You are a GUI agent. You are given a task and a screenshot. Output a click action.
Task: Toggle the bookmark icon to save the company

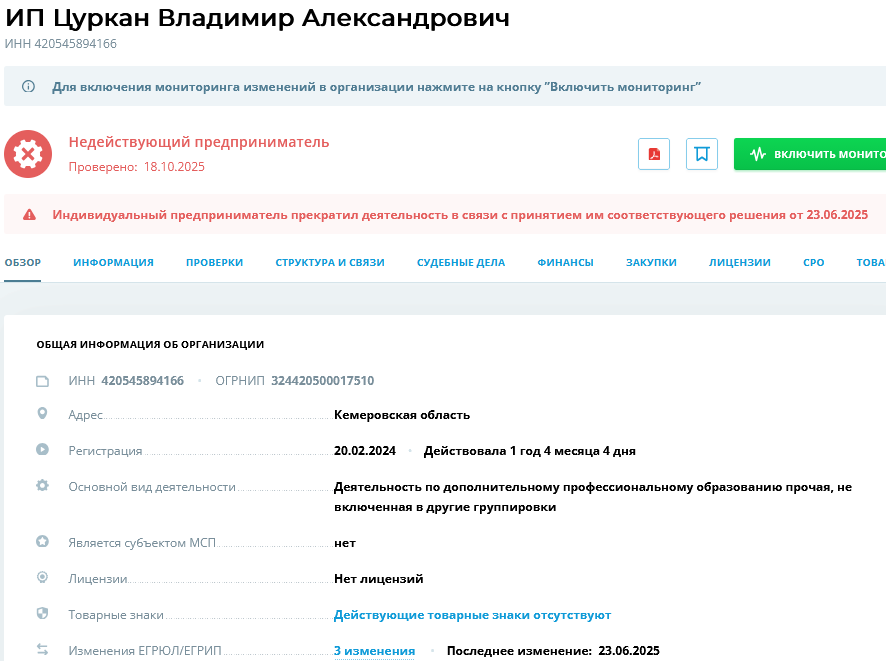click(x=701, y=154)
